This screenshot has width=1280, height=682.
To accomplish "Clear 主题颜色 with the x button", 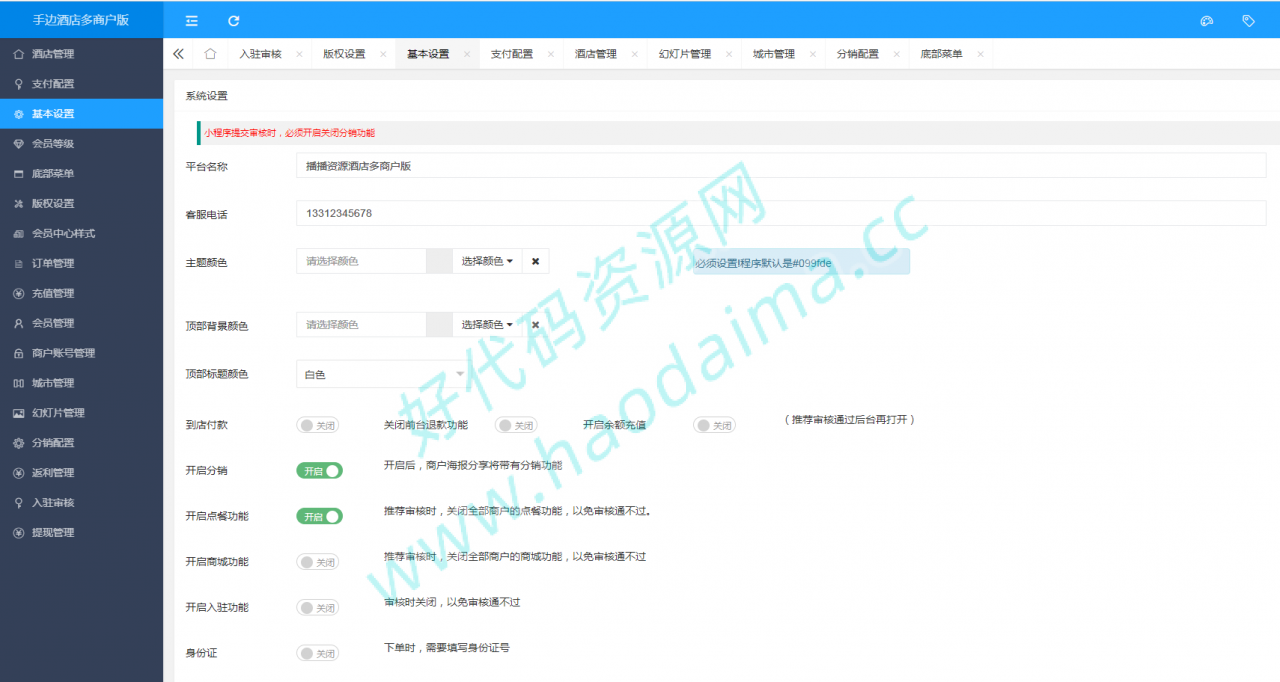I will click(535, 261).
